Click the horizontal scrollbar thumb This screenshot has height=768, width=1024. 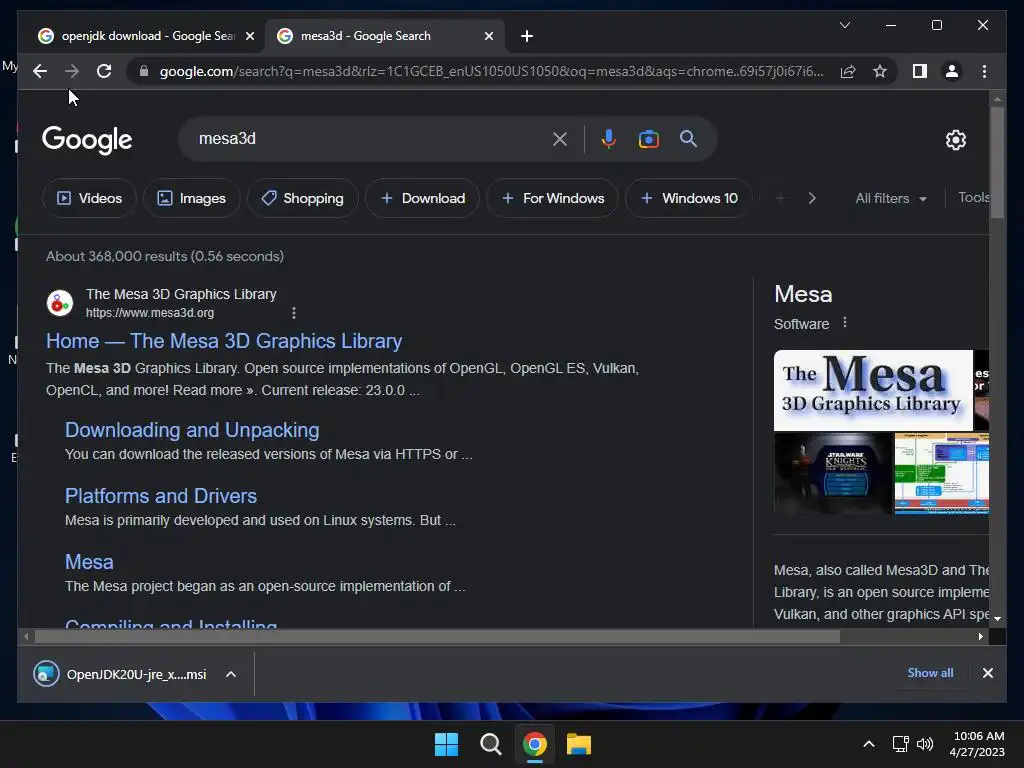pyautogui.click(x=437, y=636)
